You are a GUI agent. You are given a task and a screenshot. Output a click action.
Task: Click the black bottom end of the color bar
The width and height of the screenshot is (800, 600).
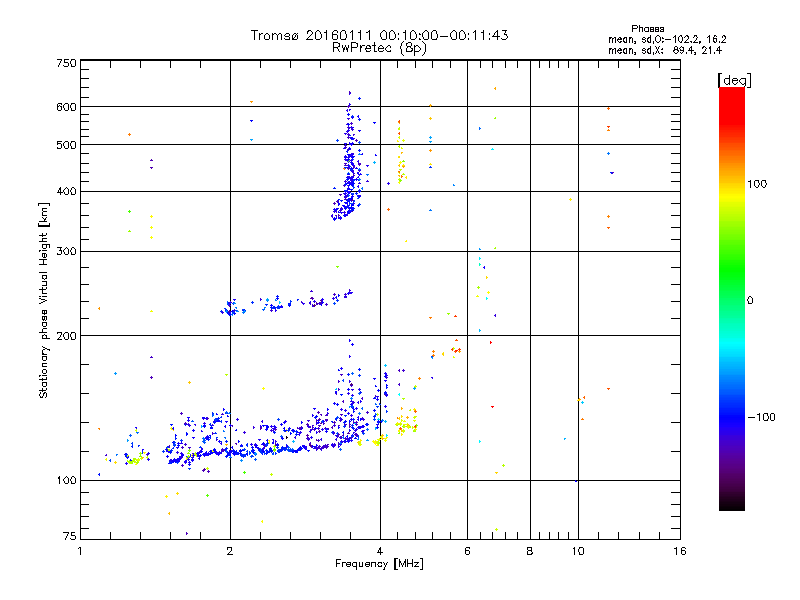click(732, 505)
